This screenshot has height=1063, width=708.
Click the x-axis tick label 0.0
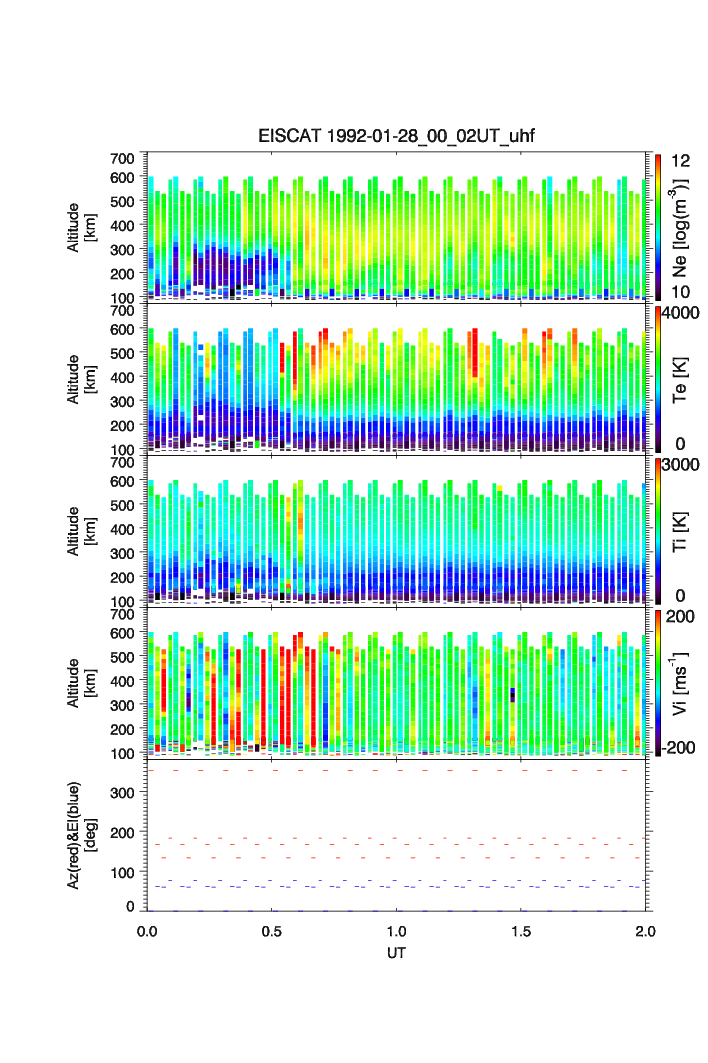pos(147,931)
